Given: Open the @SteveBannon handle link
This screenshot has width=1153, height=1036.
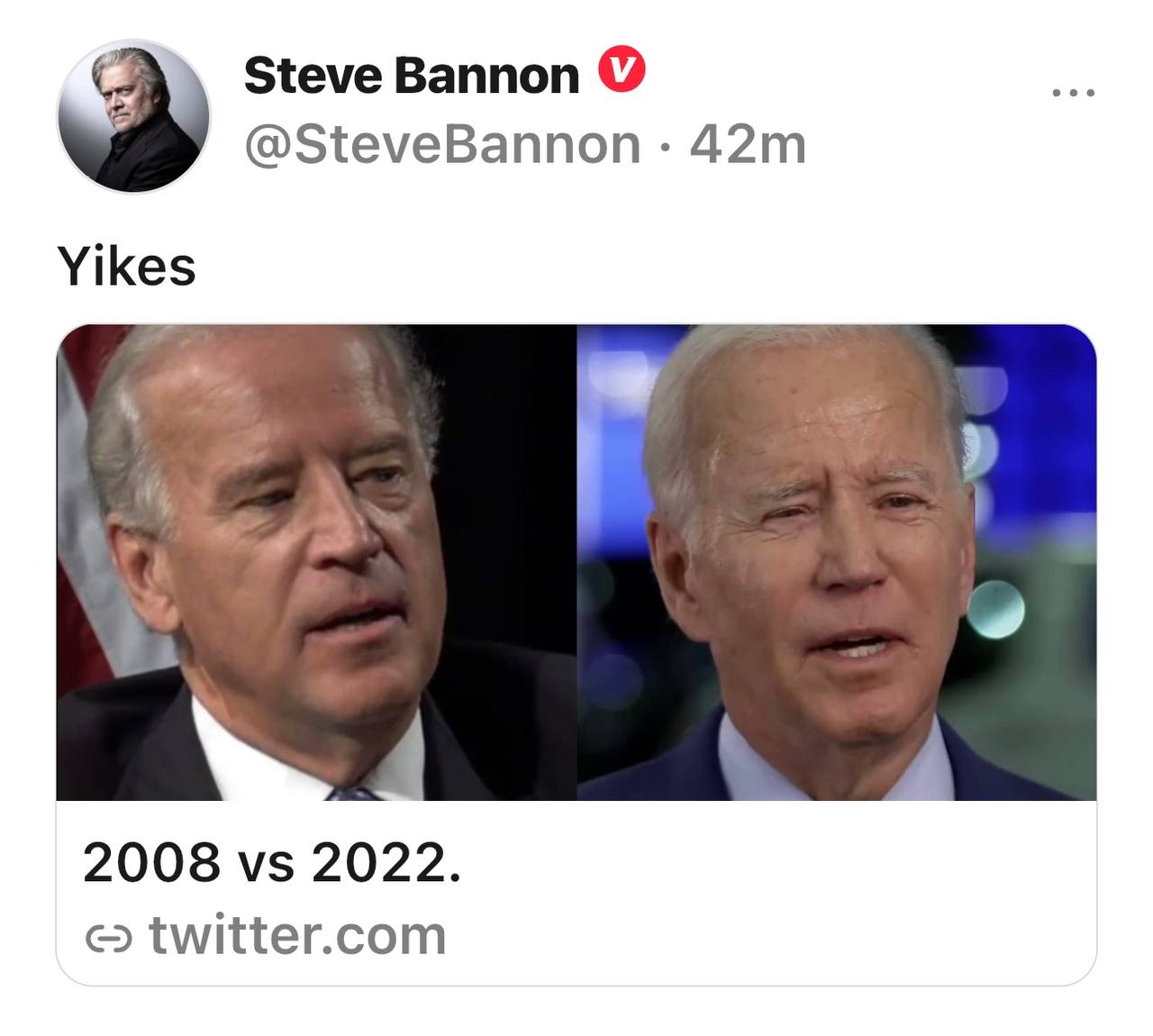Looking at the screenshot, I should pyautogui.click(x=441, y=144).
